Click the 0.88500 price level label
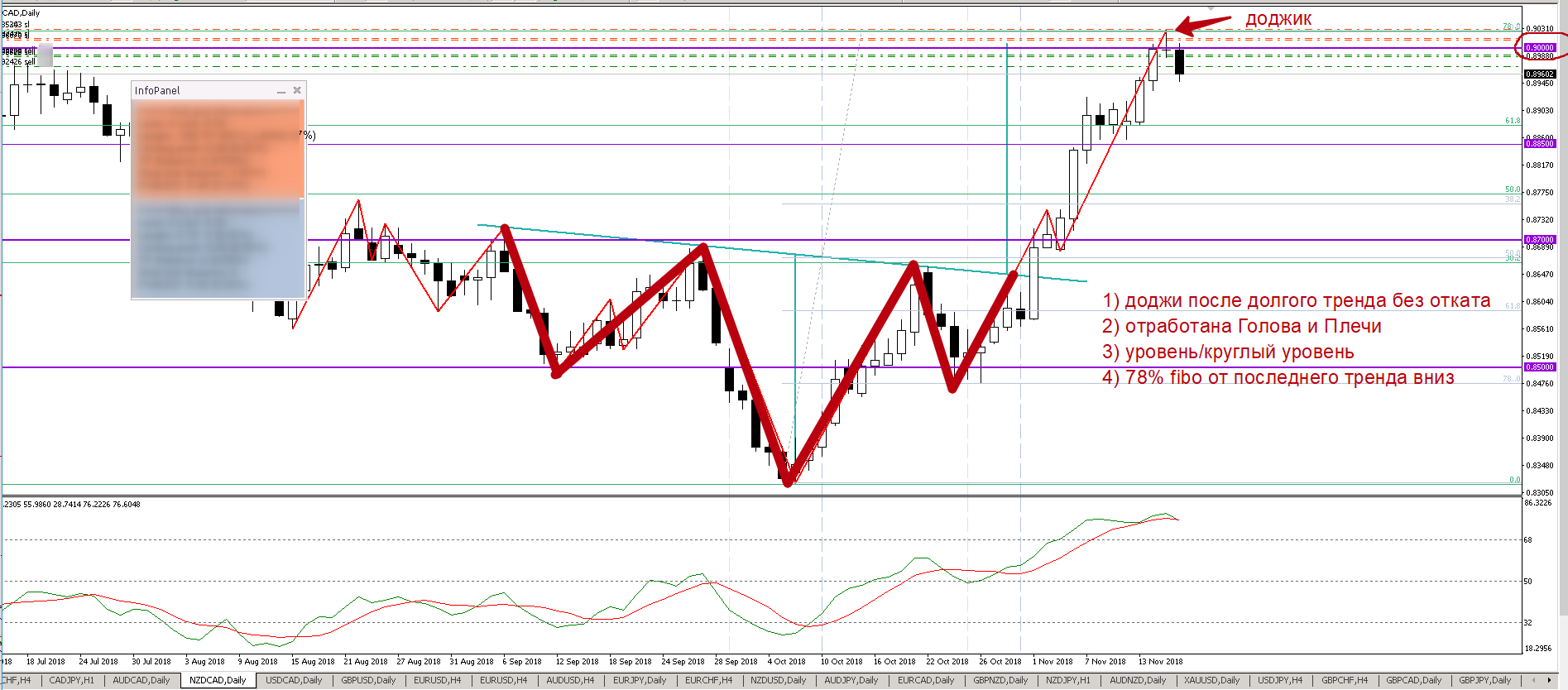Screen dimensions: 1568x690 click(x=1540, y=144)
